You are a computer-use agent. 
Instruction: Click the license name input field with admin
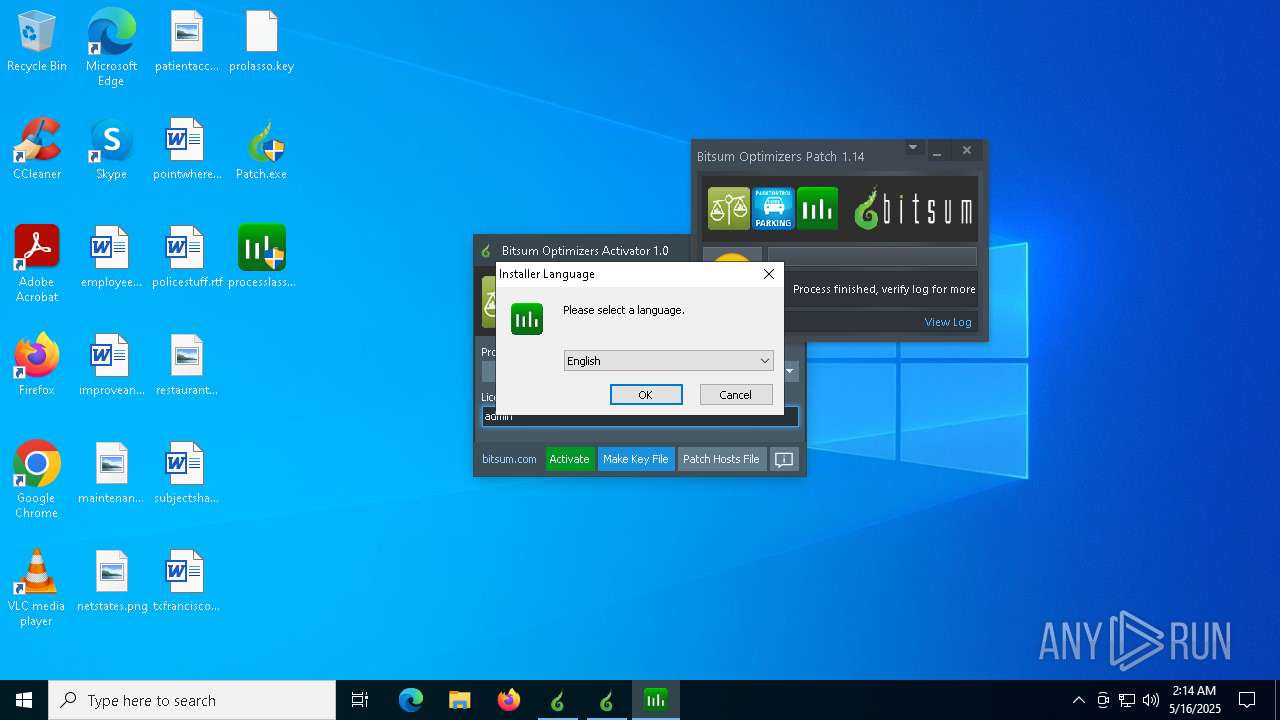pyautogui.click(x=640, y=416)
